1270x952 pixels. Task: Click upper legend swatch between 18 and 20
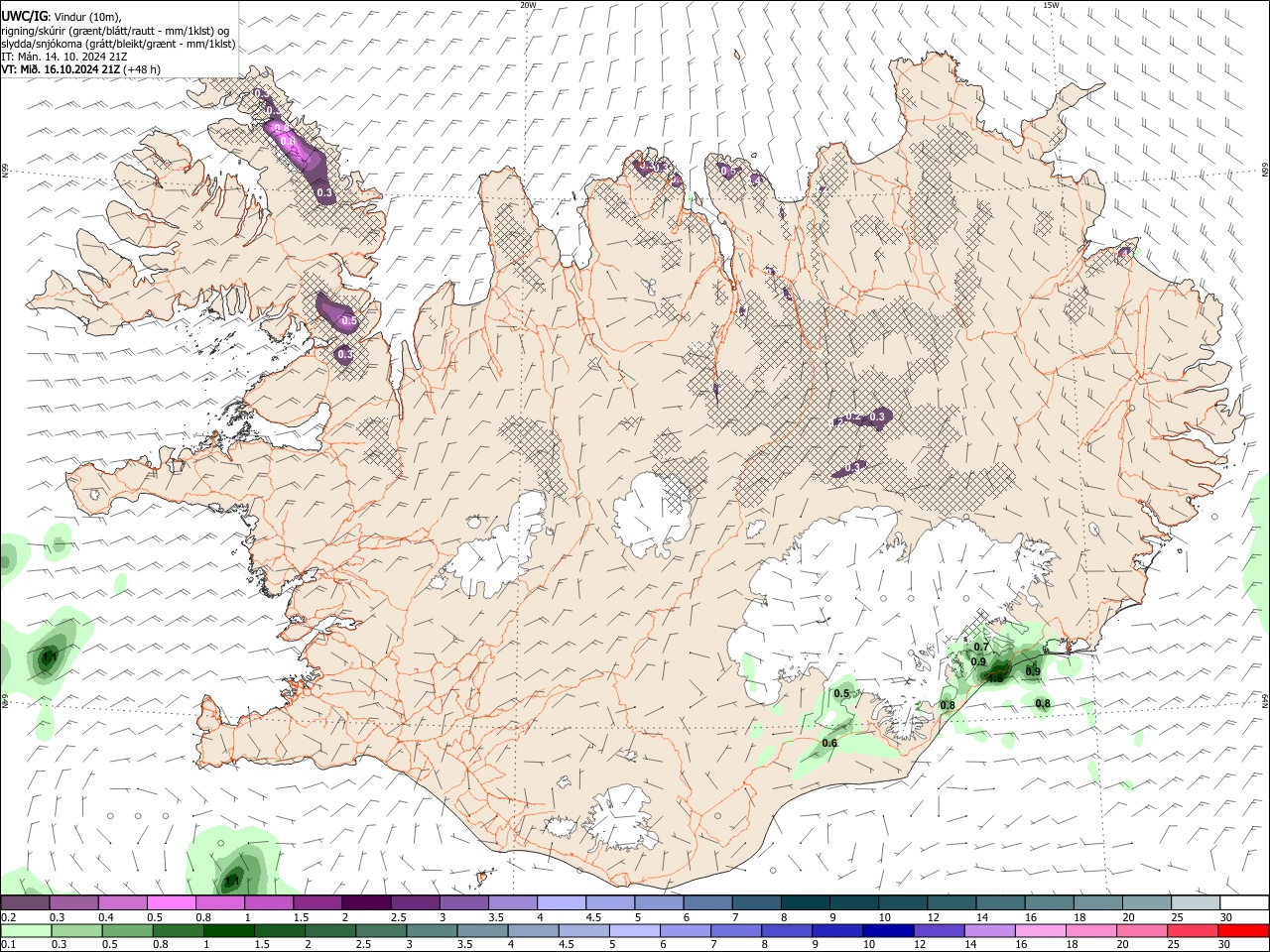[1098, 902]
